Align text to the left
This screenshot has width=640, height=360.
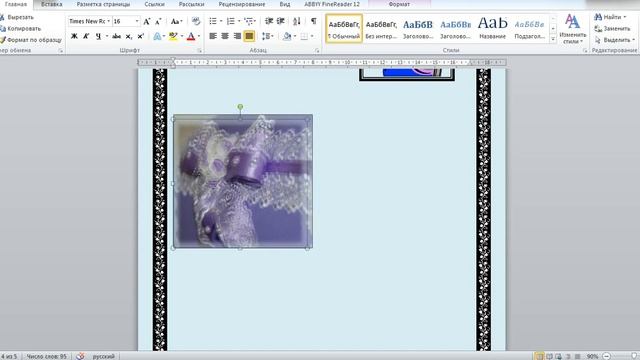coord(213,36)
